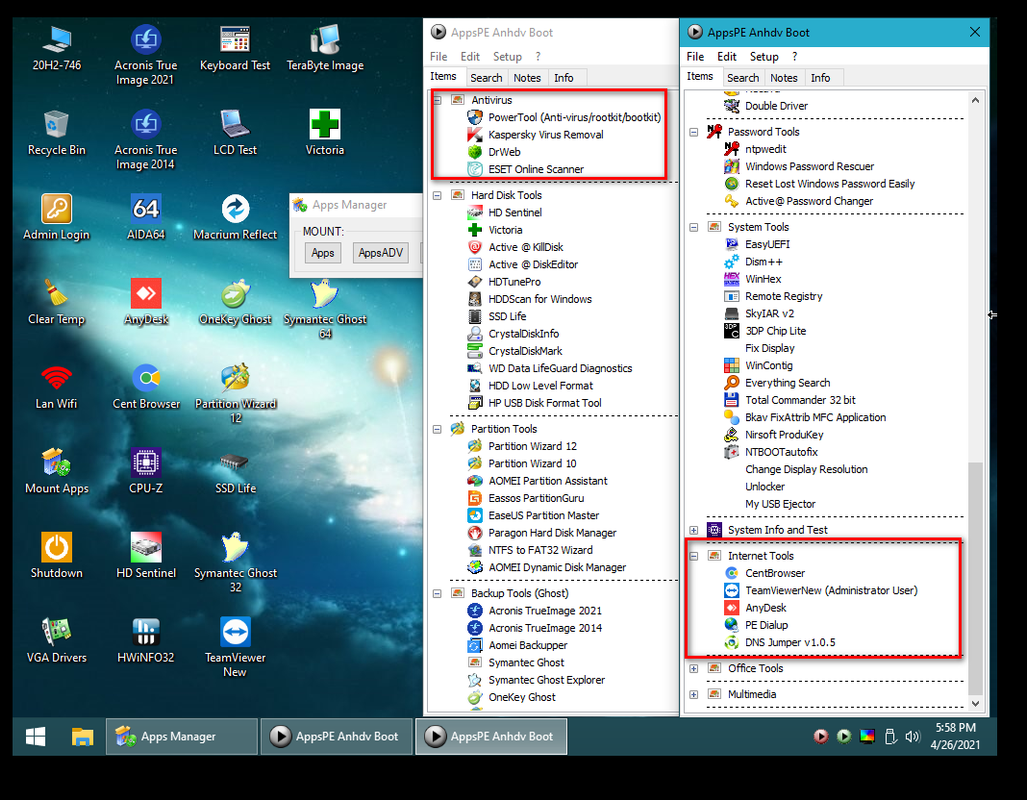Open VGA Drivers desktop icon
This screenshot has height=800, width=1027.
[56, 640]
